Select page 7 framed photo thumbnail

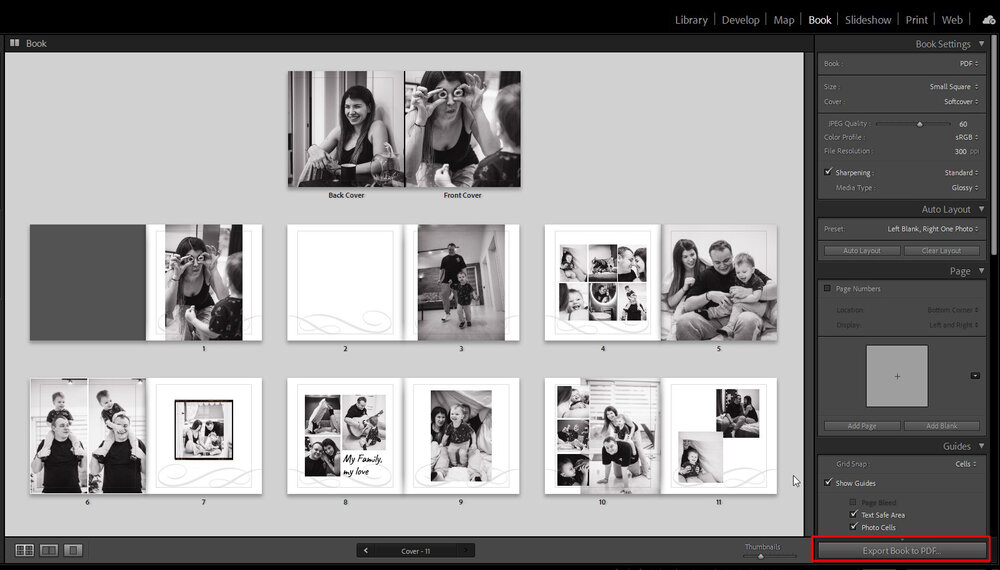click(203, 435)
